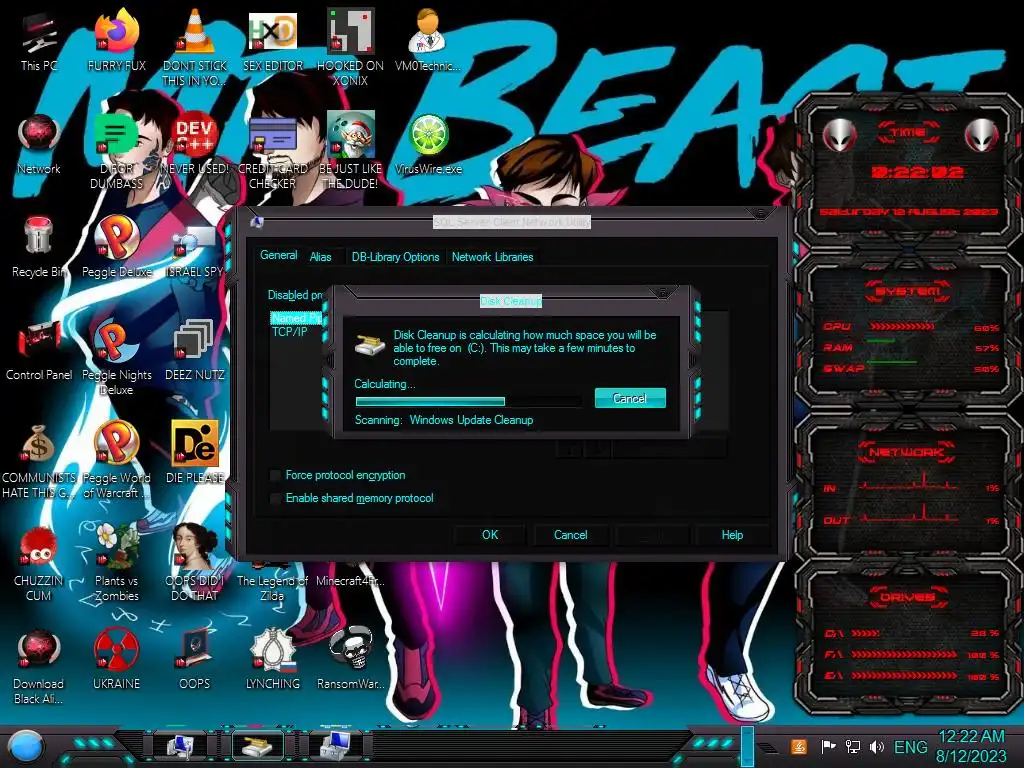Click OK in the Client Network Utility
The width and height of the screenshot is (1024, 768).
point(490,535)
